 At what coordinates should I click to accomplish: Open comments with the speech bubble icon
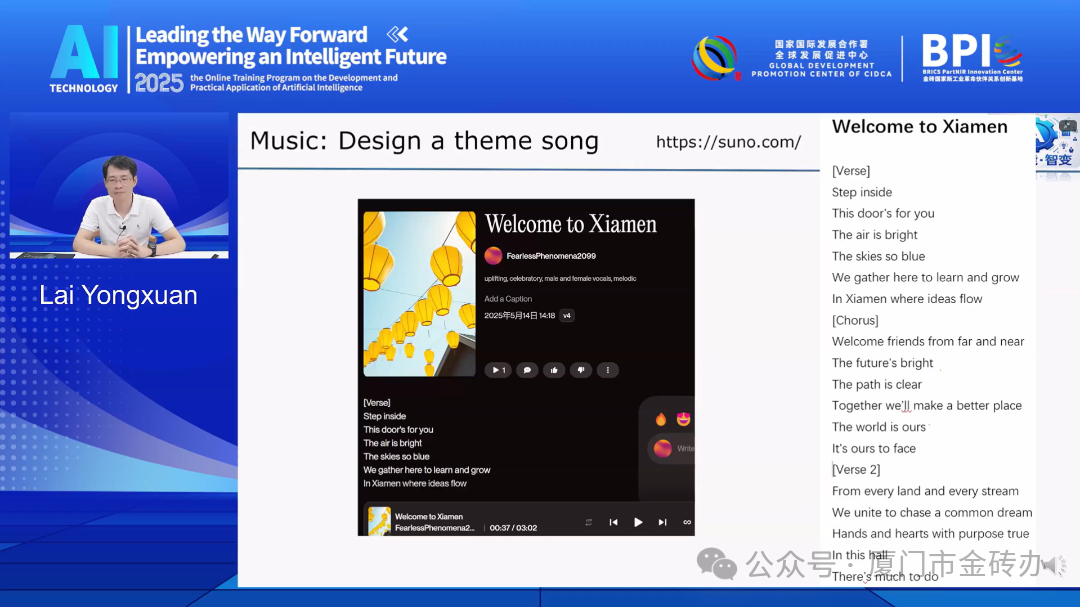coord(527,370)
